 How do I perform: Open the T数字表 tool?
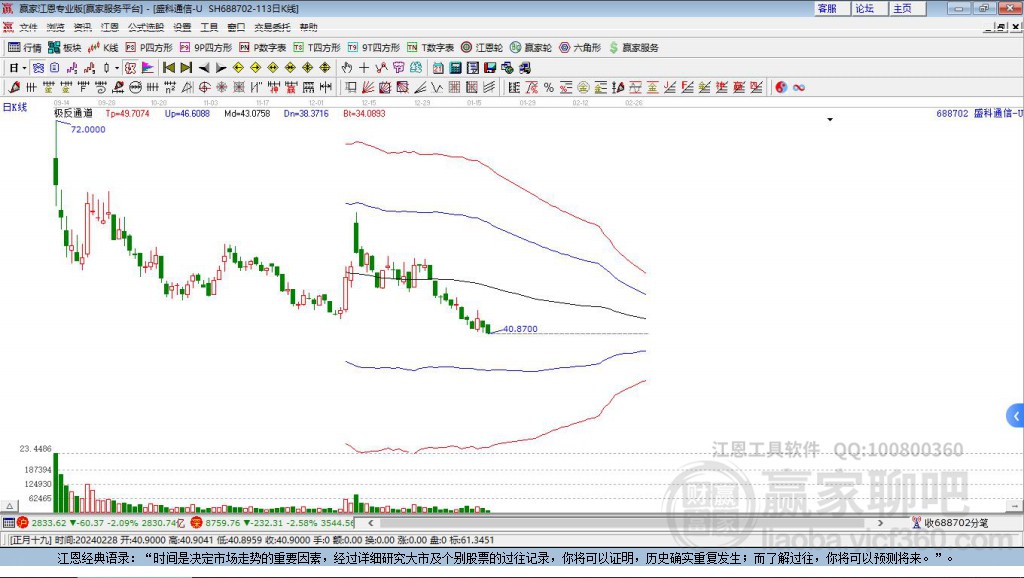[430, 48]
